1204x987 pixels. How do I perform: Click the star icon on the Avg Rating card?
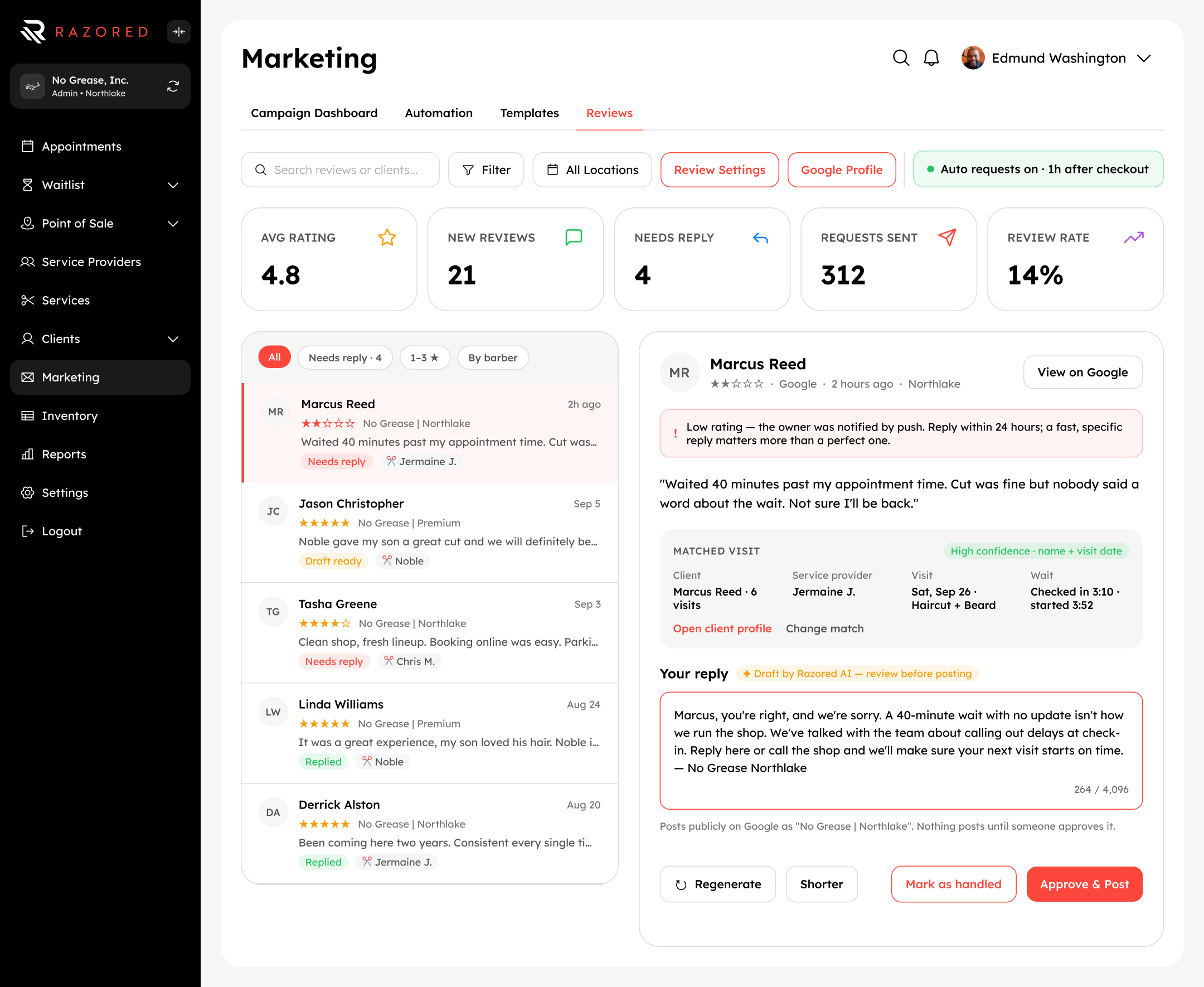pos(387,238)
